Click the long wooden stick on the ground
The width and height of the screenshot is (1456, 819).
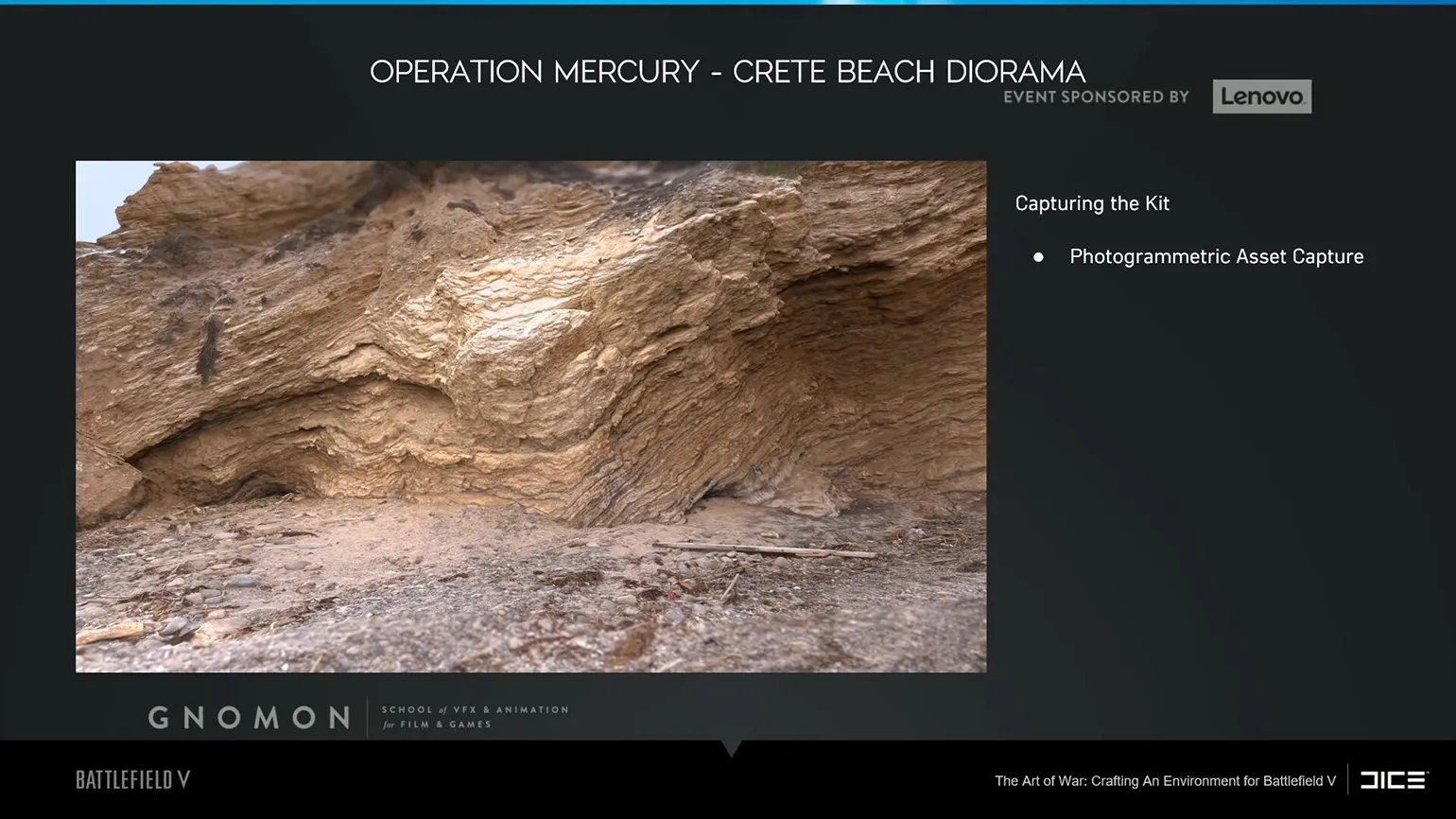(766, 549)
